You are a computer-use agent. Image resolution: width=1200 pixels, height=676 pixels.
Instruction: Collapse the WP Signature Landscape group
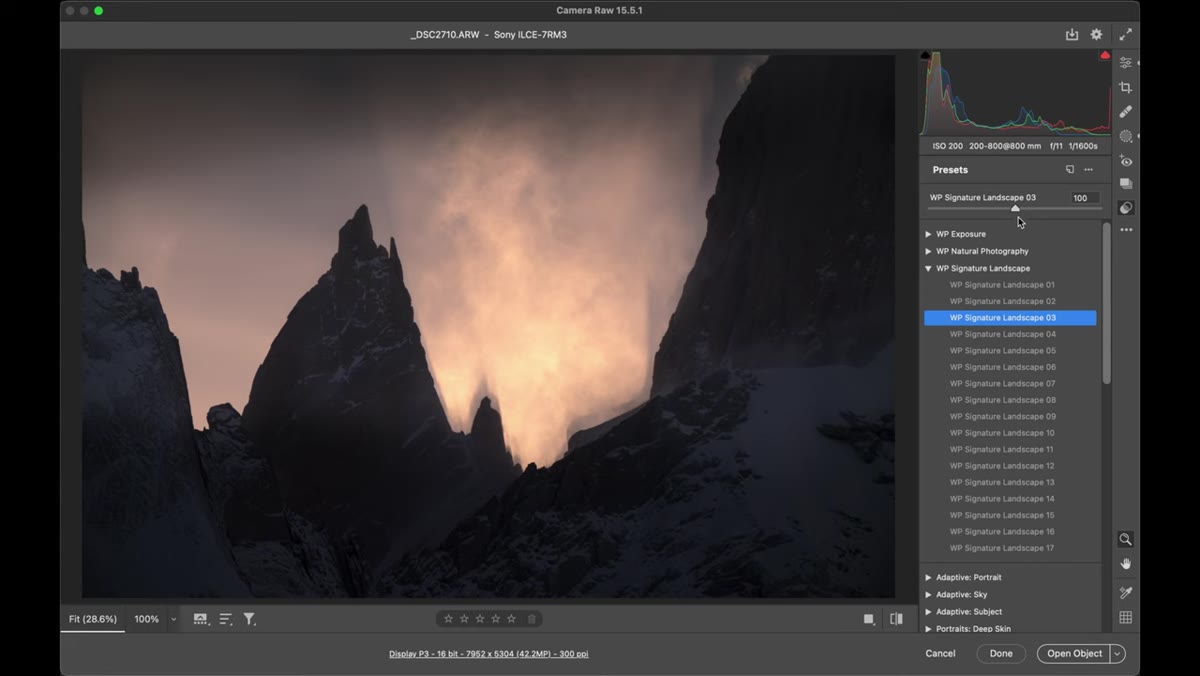(x=928, y=268)
